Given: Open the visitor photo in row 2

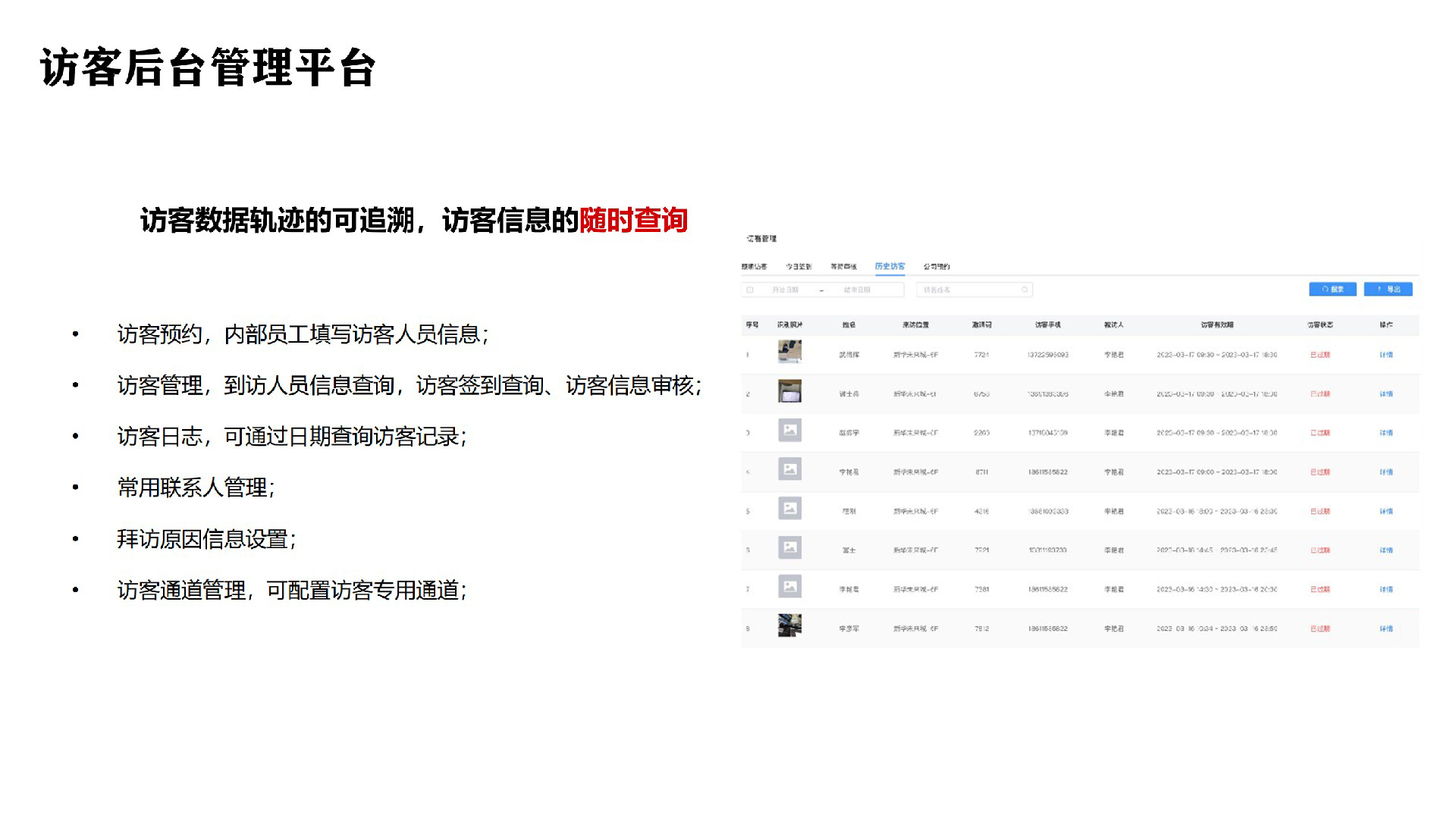Looking at the screenshot, I should pyautogui.click(x=789, y=391).
